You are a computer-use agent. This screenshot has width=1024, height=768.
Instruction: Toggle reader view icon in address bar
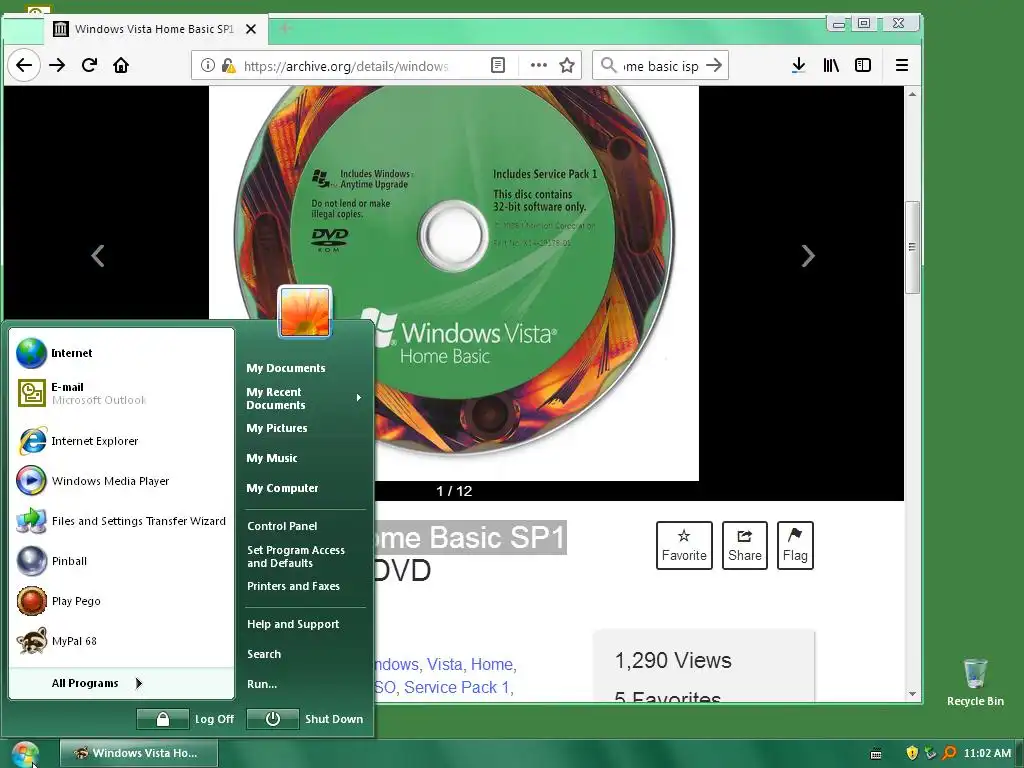pos(498,65)
